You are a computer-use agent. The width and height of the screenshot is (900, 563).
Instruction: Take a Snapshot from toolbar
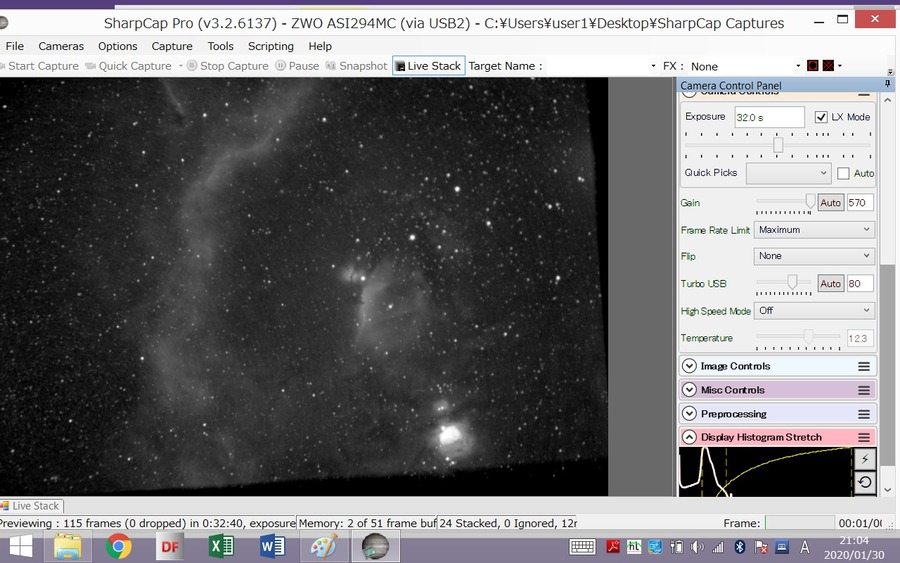356,66
